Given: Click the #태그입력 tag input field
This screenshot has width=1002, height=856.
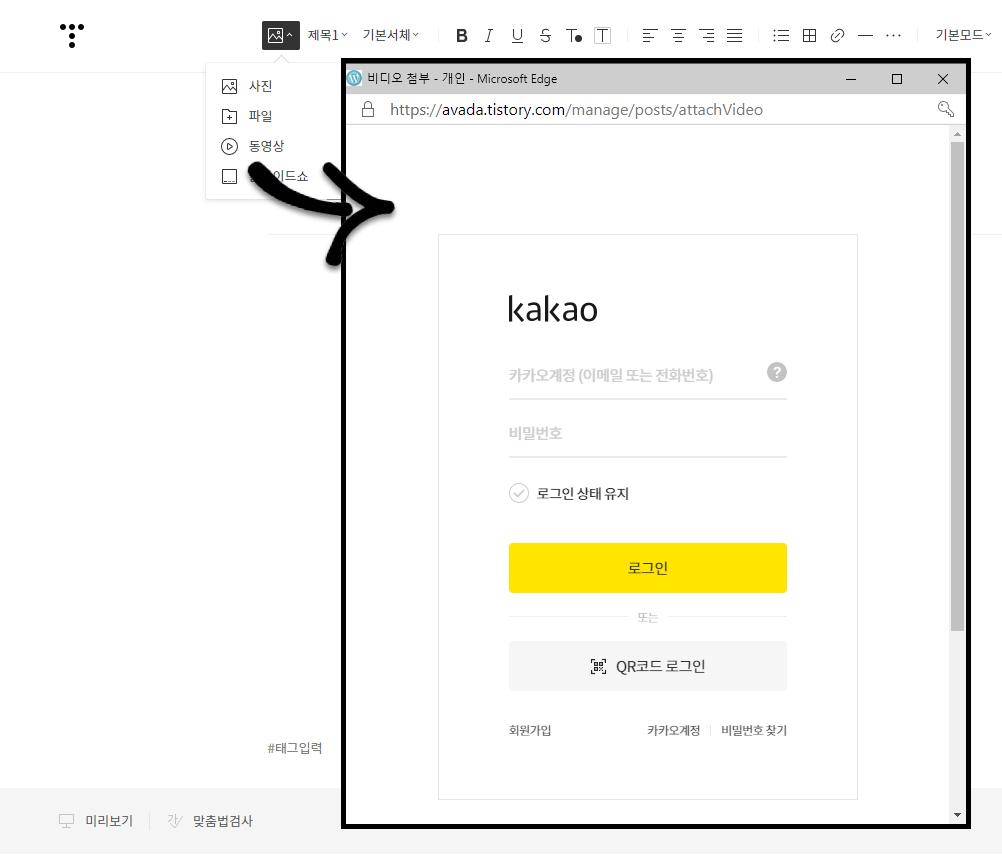Looking at the screenshot, I should 295,748.
